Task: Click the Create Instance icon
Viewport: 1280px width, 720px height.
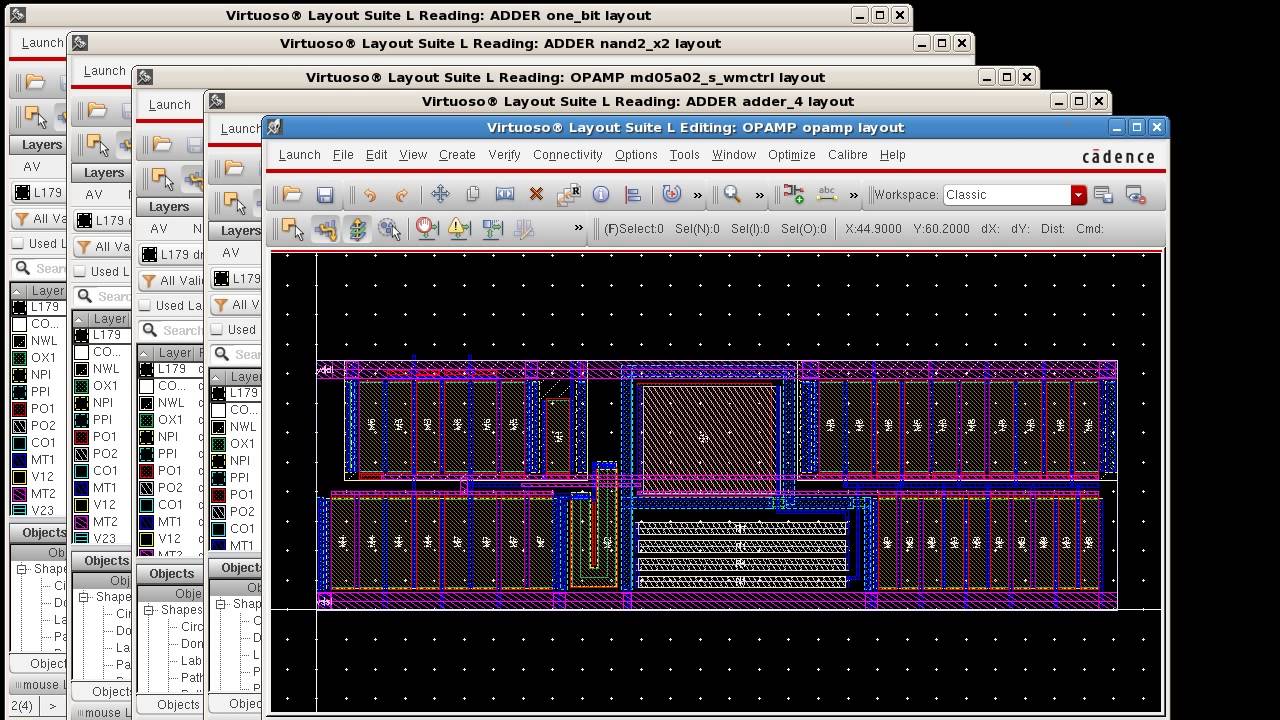Action: (794, 195)
